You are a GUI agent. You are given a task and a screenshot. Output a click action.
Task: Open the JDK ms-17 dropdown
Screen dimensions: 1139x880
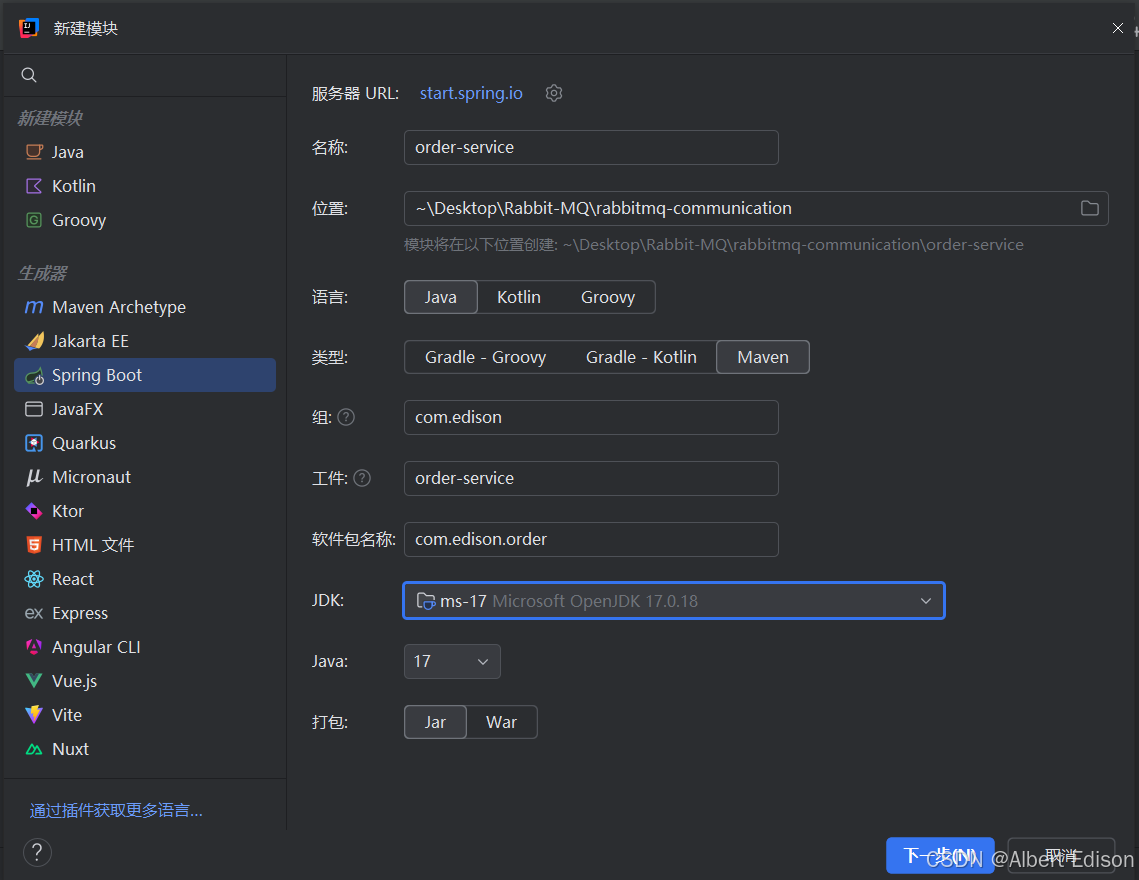pos(673,601)
